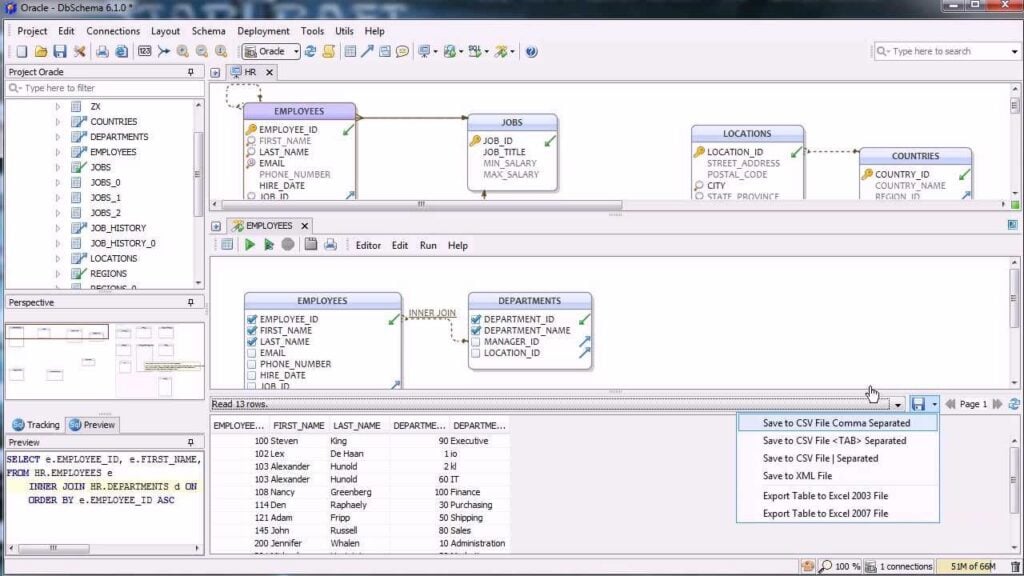The width and height of the screenshot is (1024, 576).
Task: Click the gray stop execution circle
Action: tap(287, 245)
